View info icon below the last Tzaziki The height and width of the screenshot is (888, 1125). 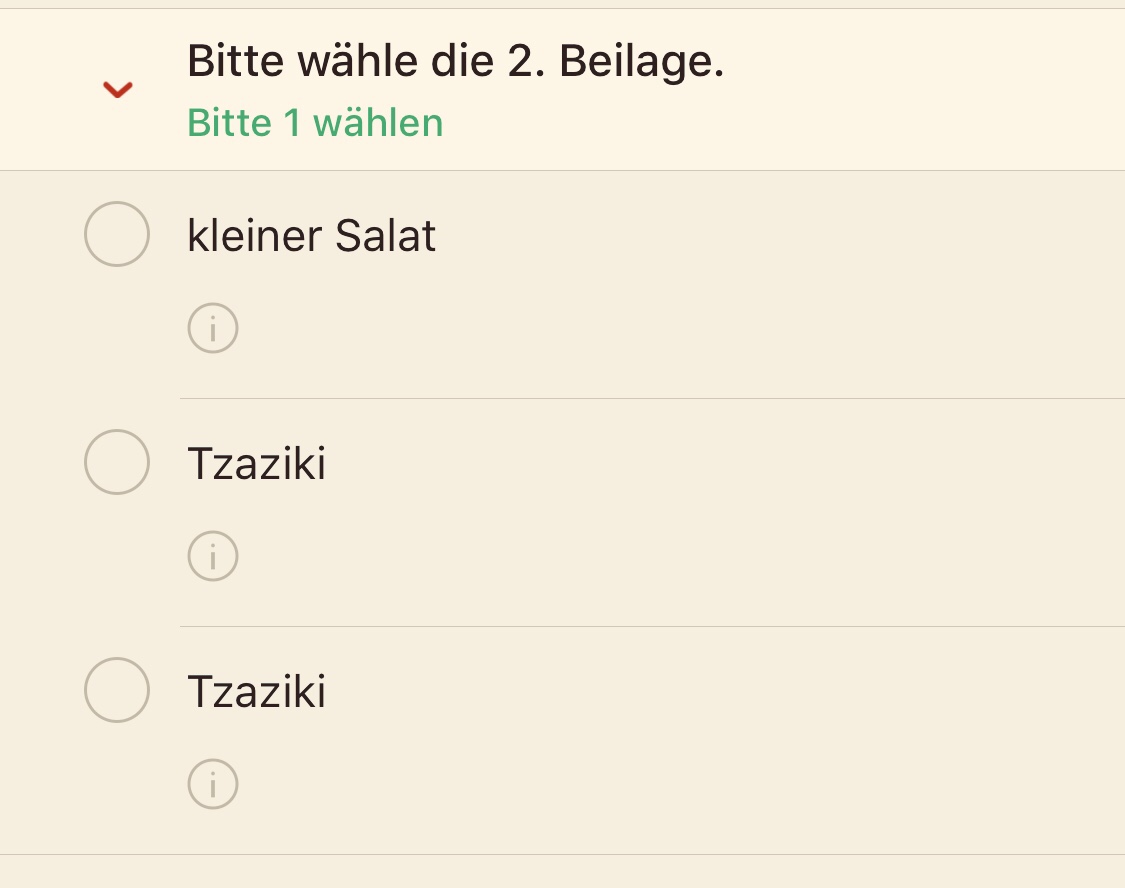click(x=213, y=784)
